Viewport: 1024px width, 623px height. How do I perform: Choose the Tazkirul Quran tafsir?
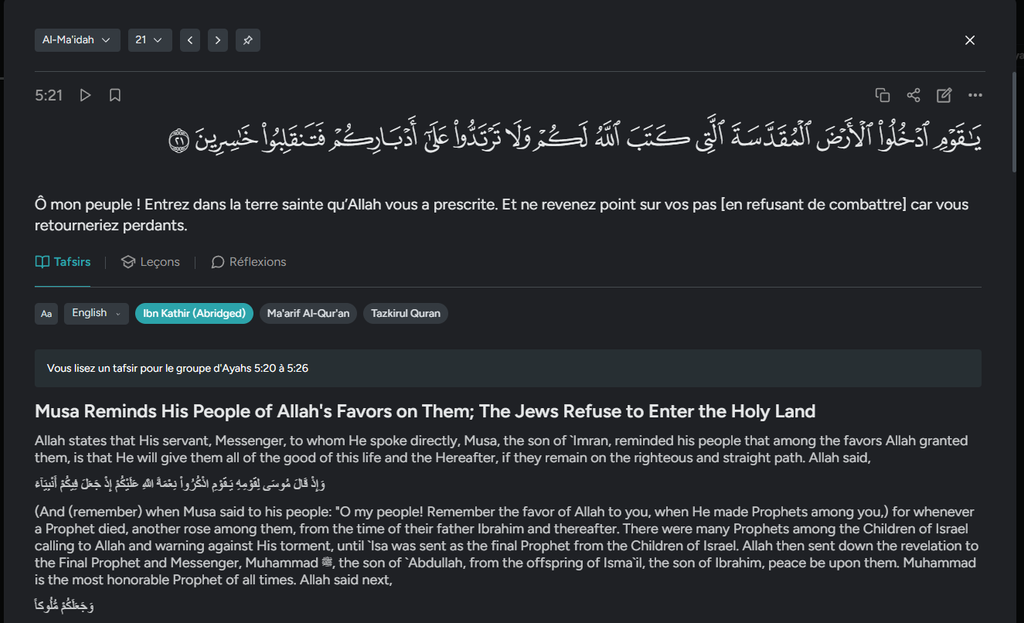click(405, 313)
